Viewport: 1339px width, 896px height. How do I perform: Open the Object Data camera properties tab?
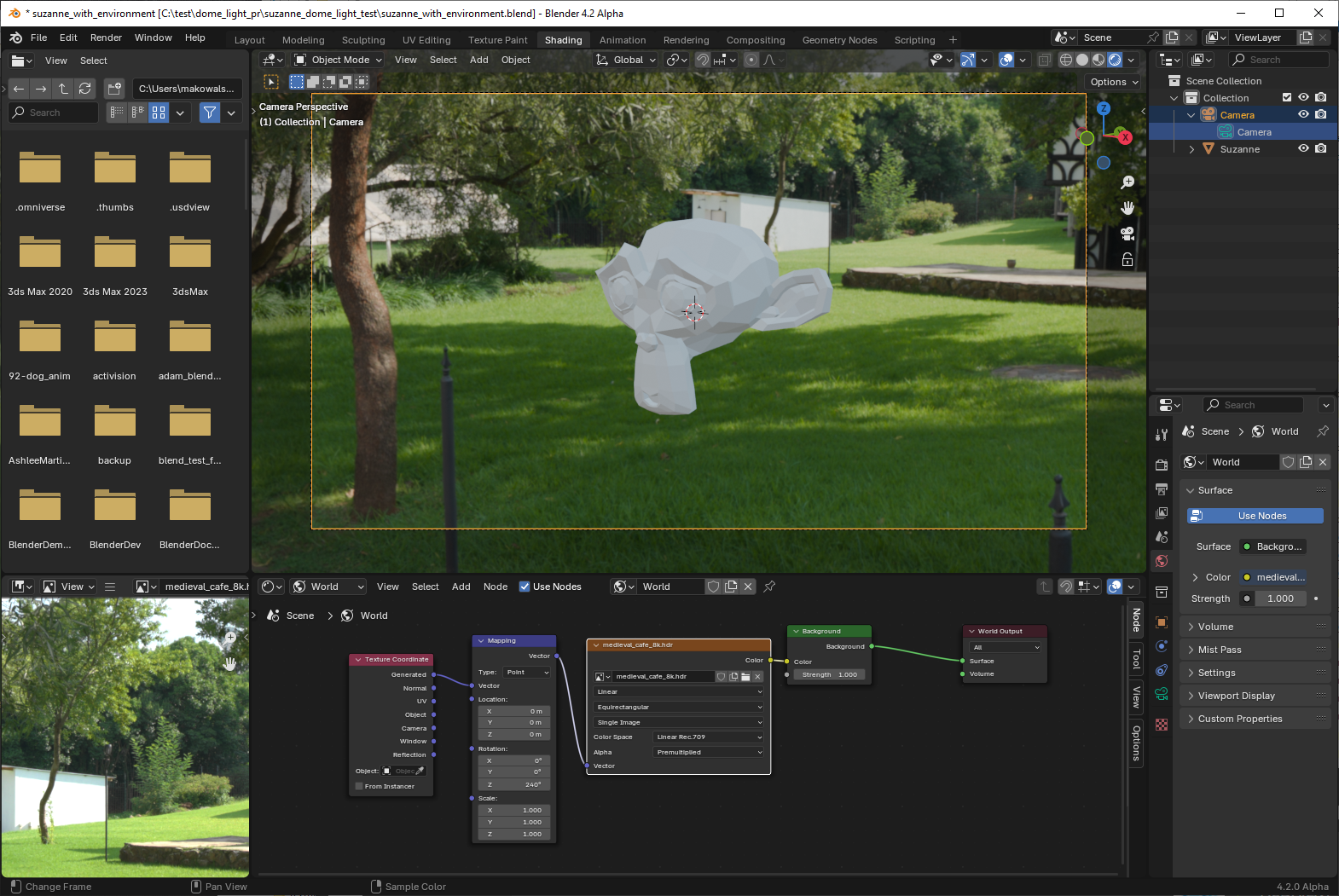[x=1162, y=694]
